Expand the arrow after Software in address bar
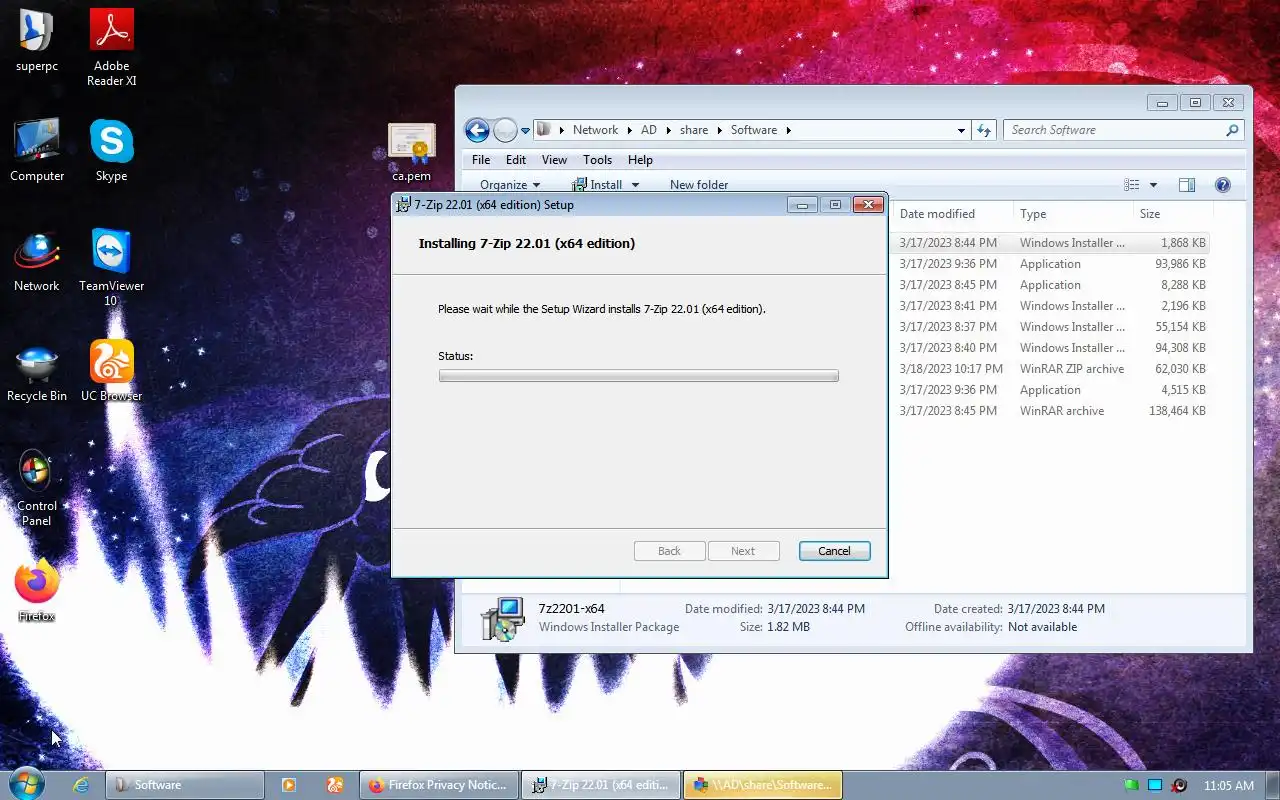Viewport: 1280px width, 800px height. (x=788, y=130)
